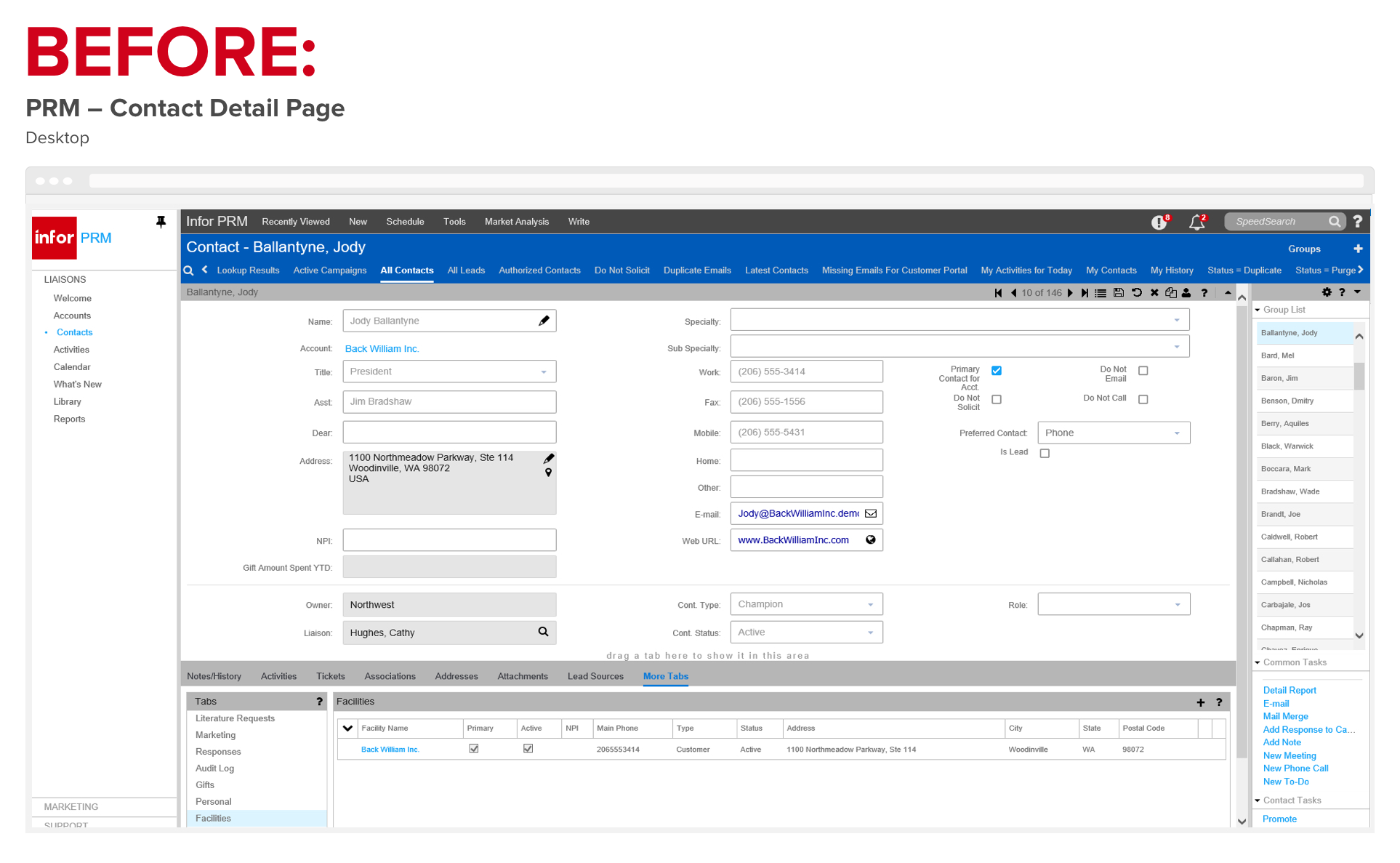1400x863 pixels.
Task: Show the address on a map with the pin
Action: click(549, 473)
